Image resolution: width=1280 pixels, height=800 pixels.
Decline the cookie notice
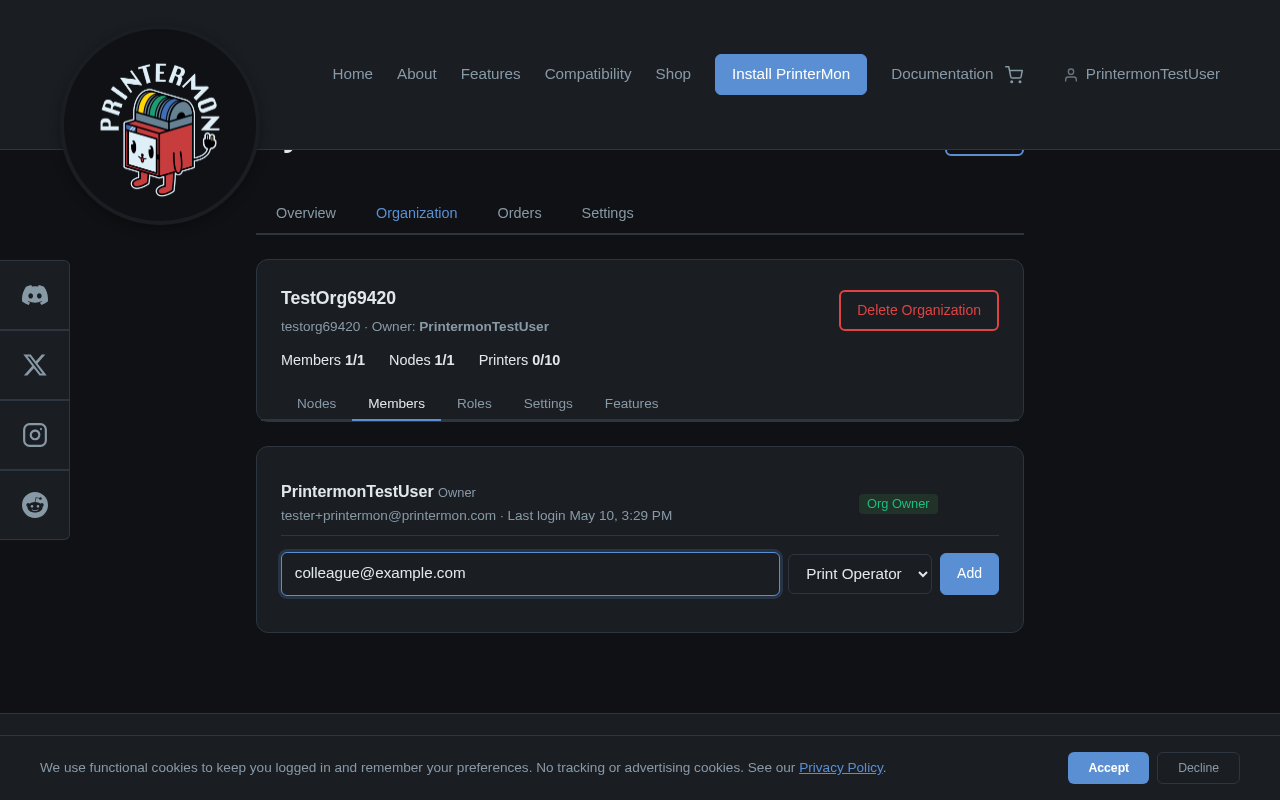[x=1198, y=768]
